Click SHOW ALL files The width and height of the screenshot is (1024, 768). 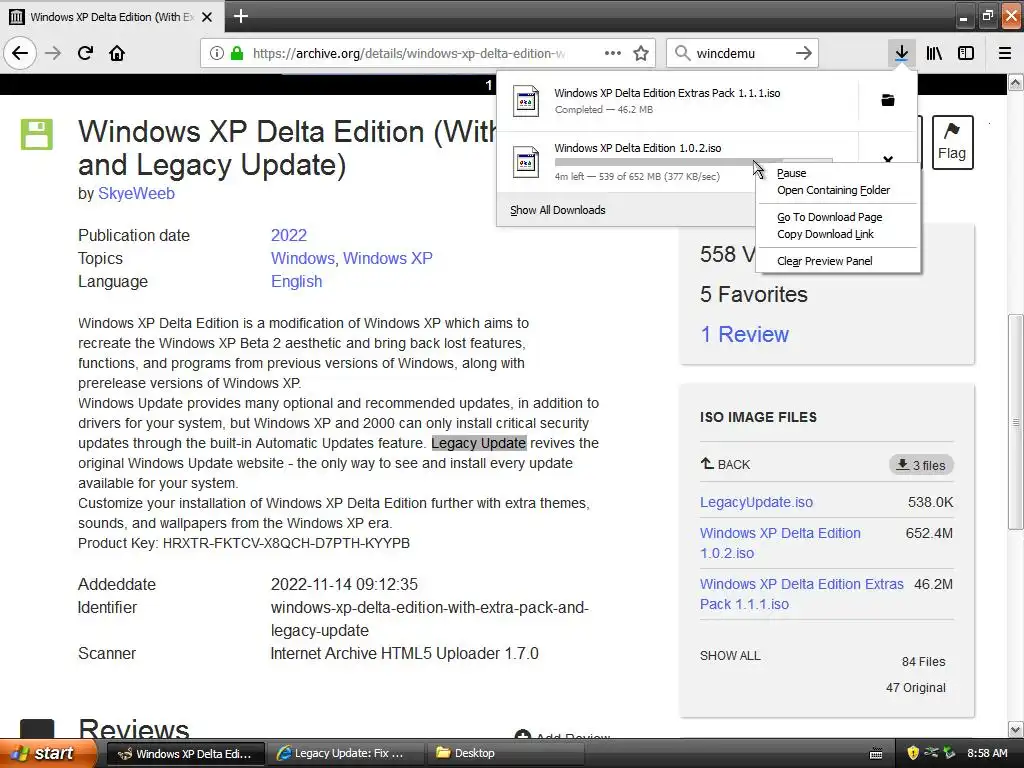(730, 656)
